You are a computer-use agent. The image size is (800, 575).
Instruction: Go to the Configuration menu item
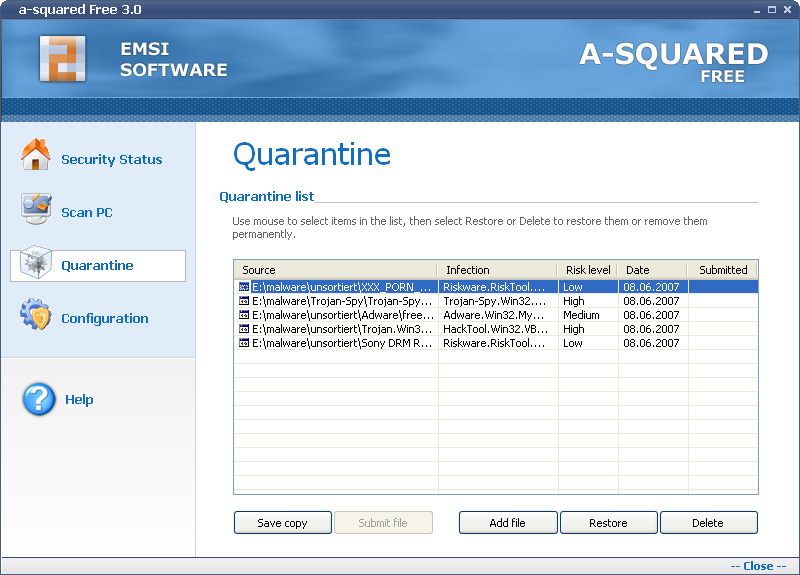[x=104, y=319]
